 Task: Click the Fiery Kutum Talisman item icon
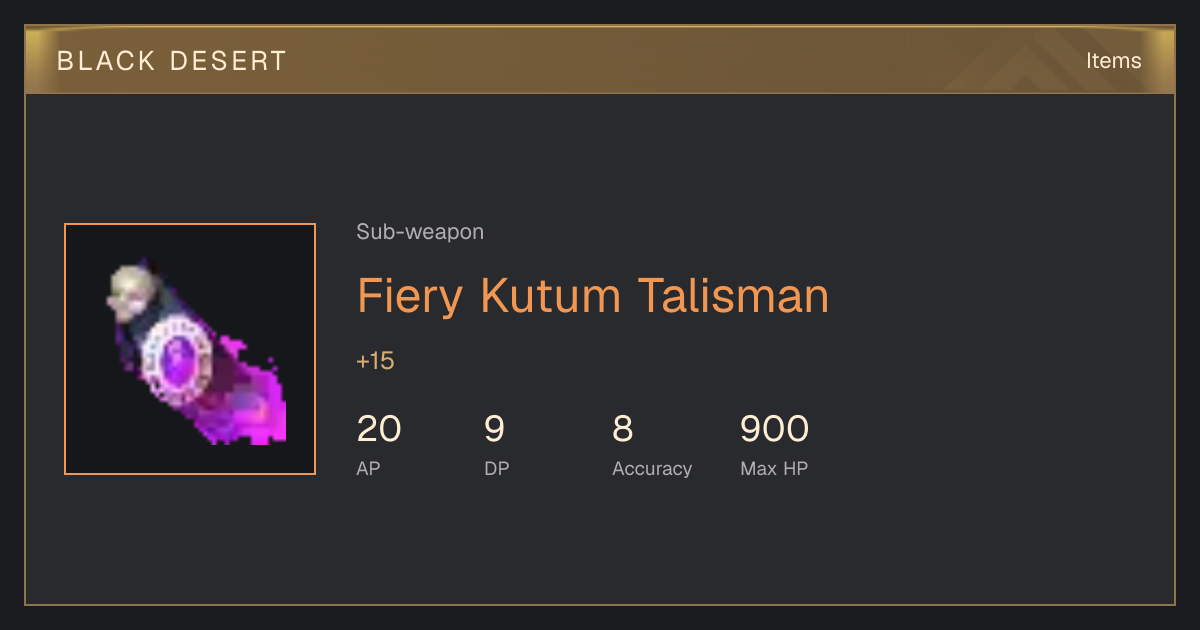point(190,349)
